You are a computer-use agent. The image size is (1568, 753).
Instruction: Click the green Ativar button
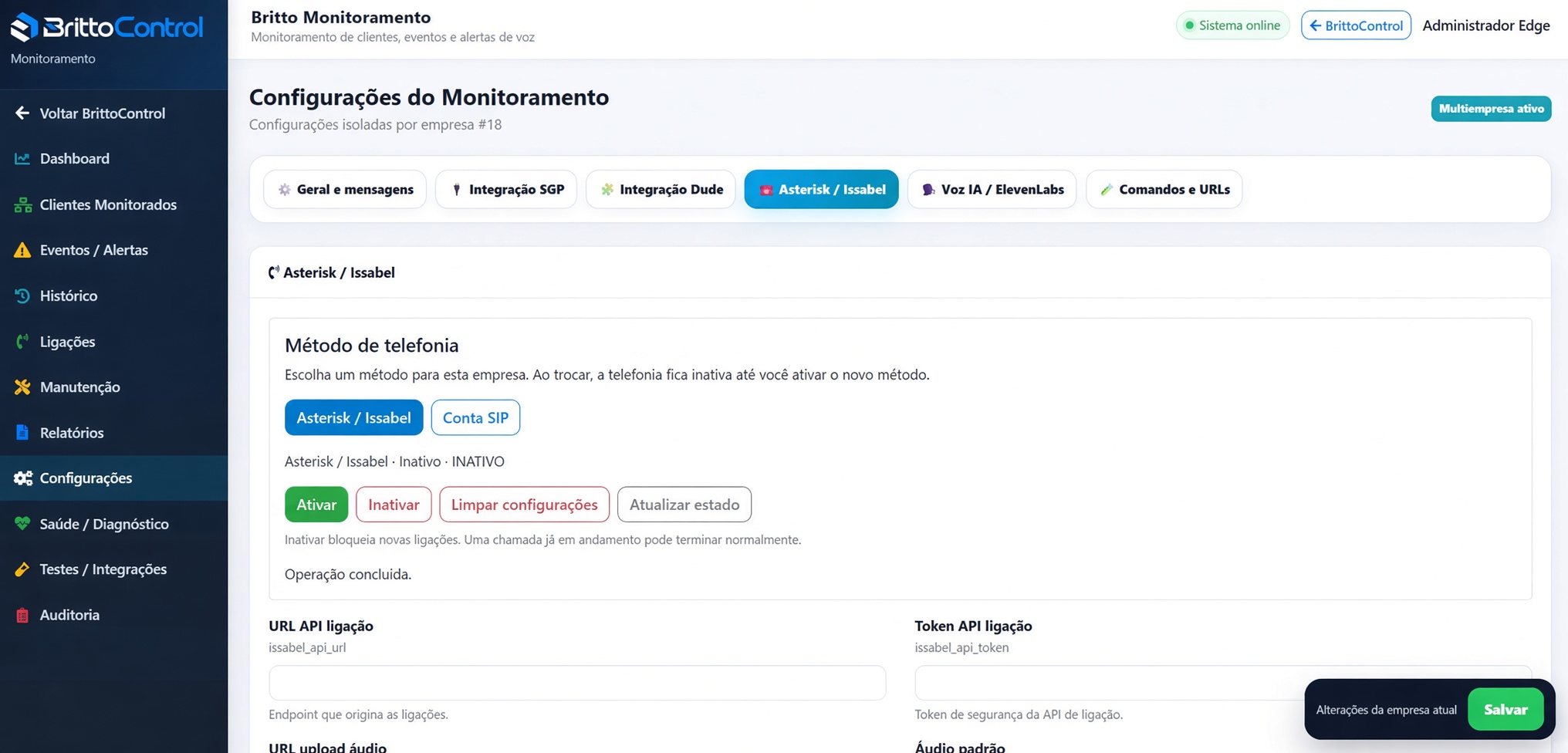[316, 505]
